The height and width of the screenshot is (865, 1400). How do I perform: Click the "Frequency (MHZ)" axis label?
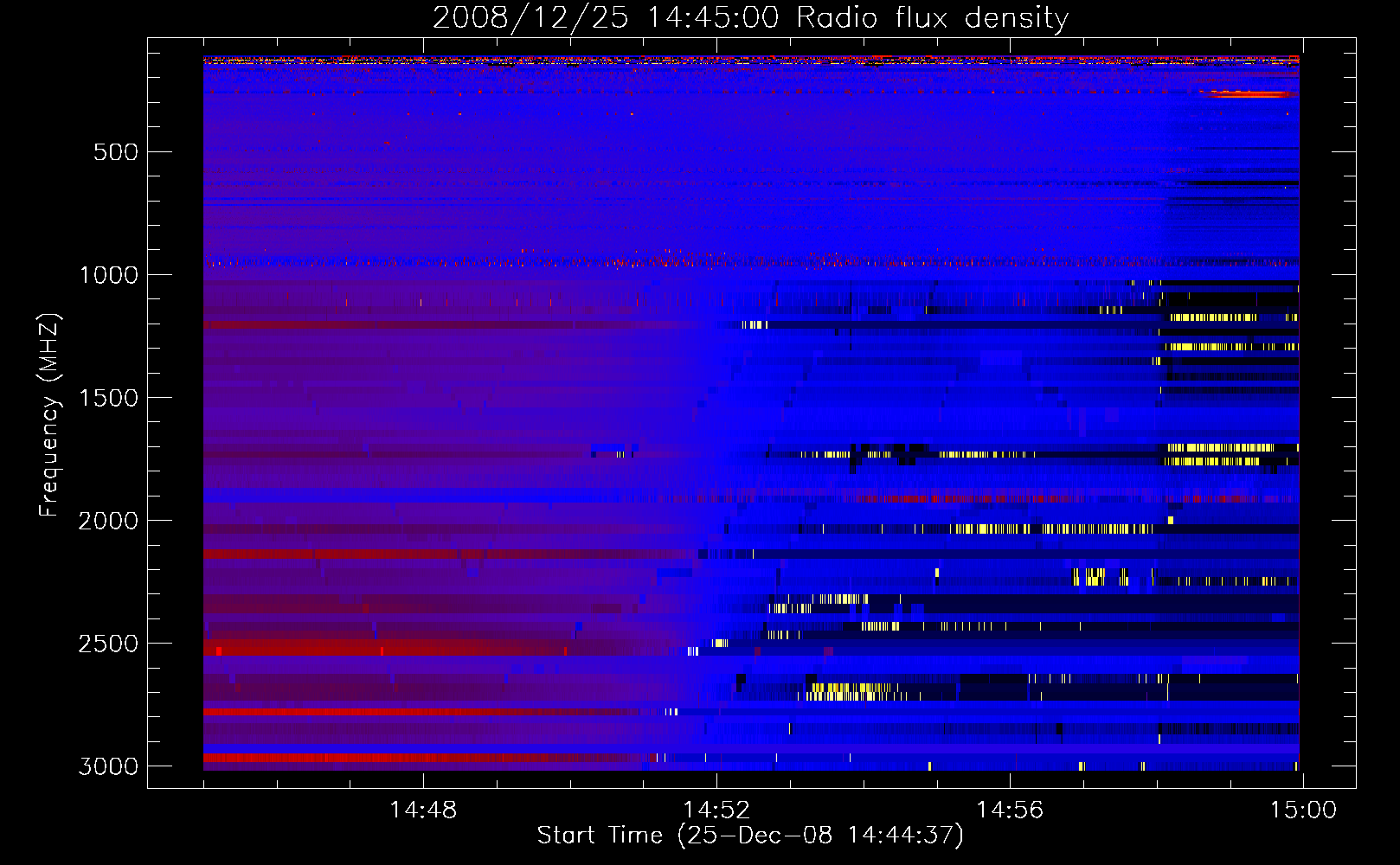pyautogui.click(x=49, y=414)
